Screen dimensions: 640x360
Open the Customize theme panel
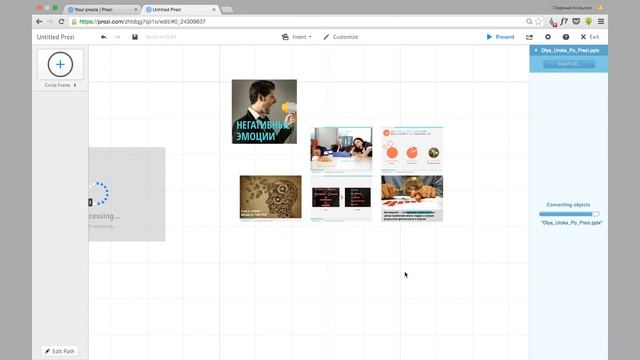tap(340, 37)
